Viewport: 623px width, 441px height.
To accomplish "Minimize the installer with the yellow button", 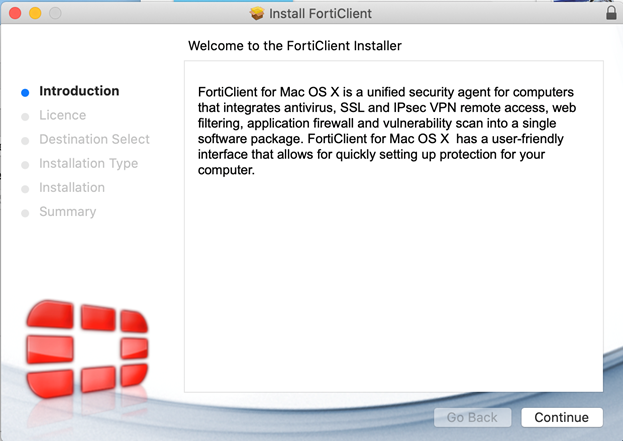I will coord(34,14).
